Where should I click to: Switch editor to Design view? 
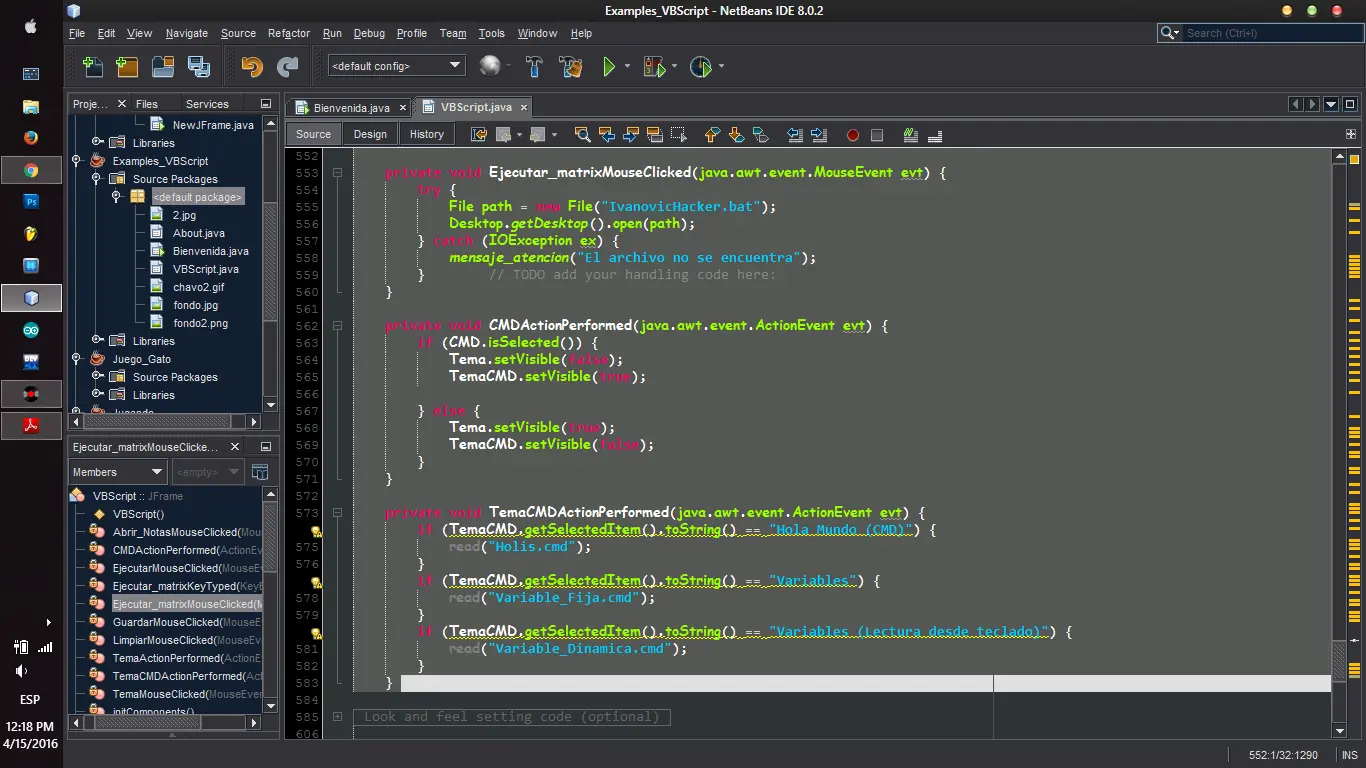pyautogui.click(x=370, y=134)
